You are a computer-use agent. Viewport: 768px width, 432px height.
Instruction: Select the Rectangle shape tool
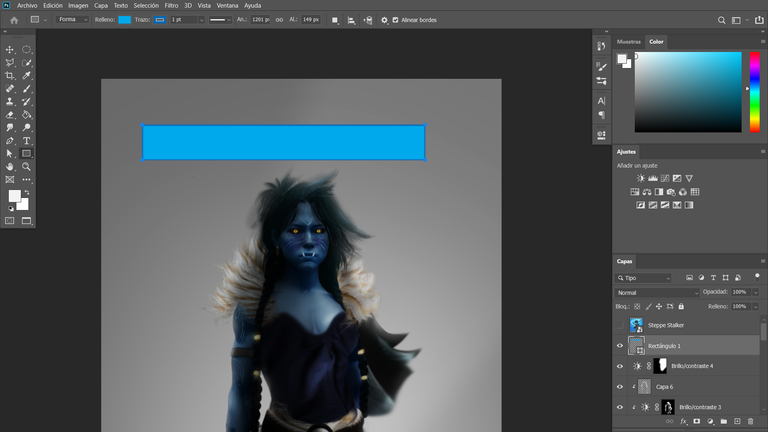[26, 153]
